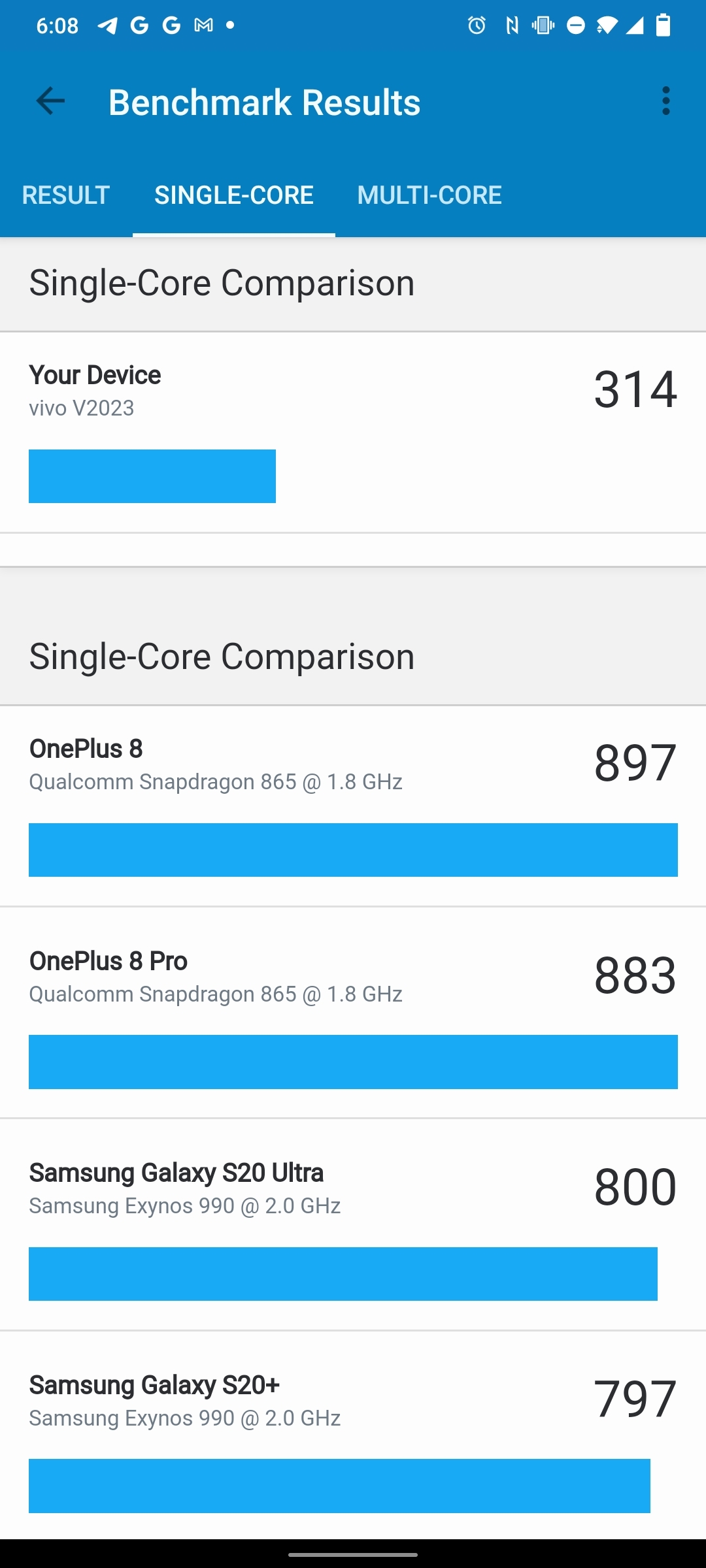The image size is (706, 1568).
Task: Open the three-dot overflow menu
Action: pos(665,101)
